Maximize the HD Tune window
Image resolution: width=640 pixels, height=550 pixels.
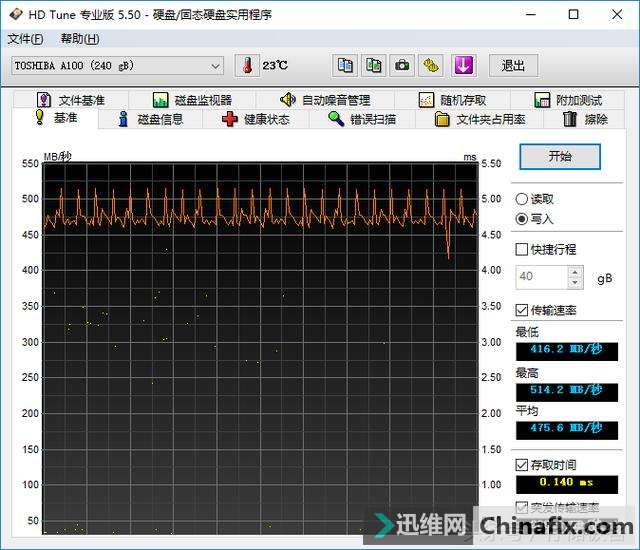click(x=573, y=14)
